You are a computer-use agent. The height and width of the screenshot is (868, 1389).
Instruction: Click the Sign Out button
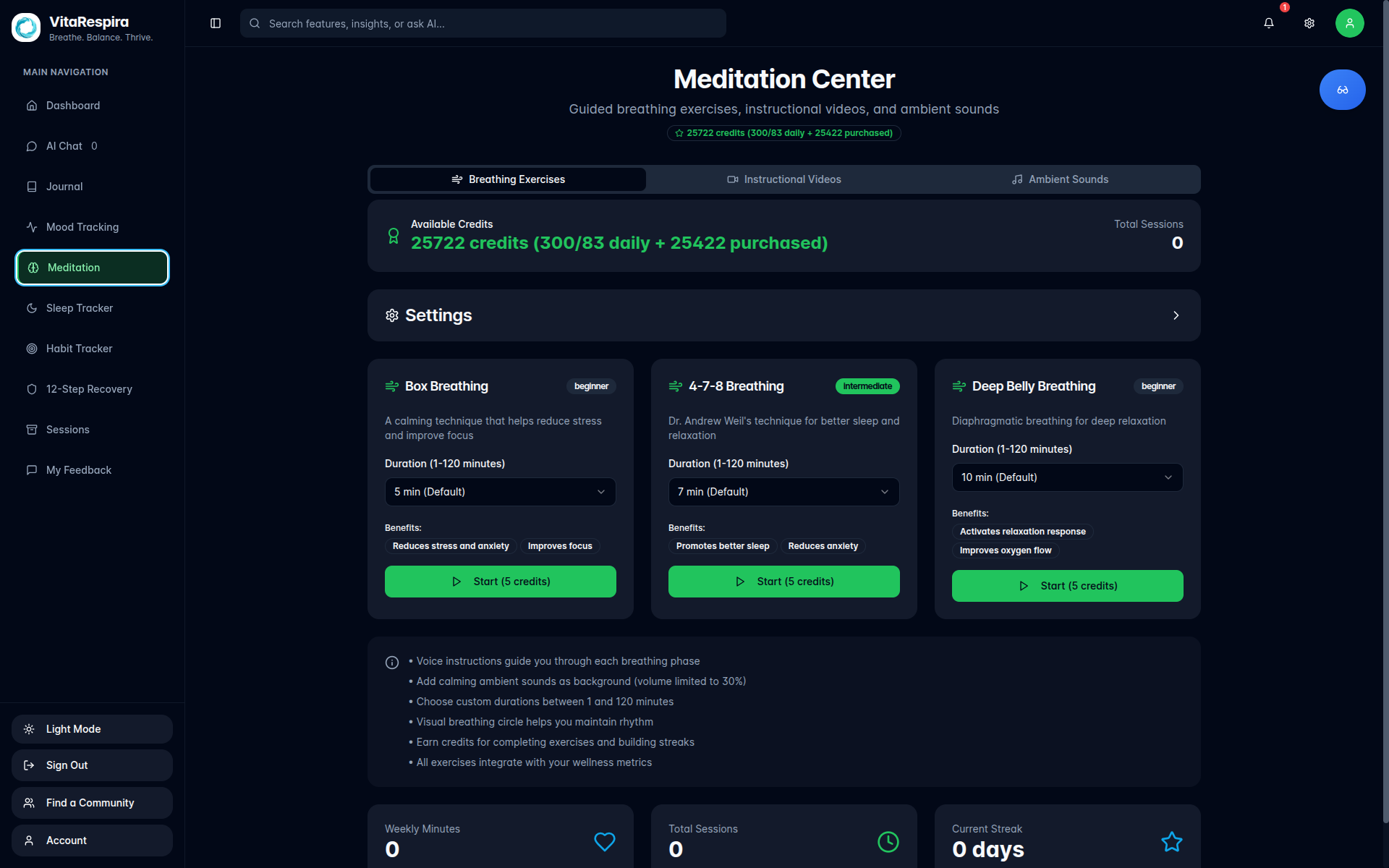pyautogui.click(x=92, y=765)
